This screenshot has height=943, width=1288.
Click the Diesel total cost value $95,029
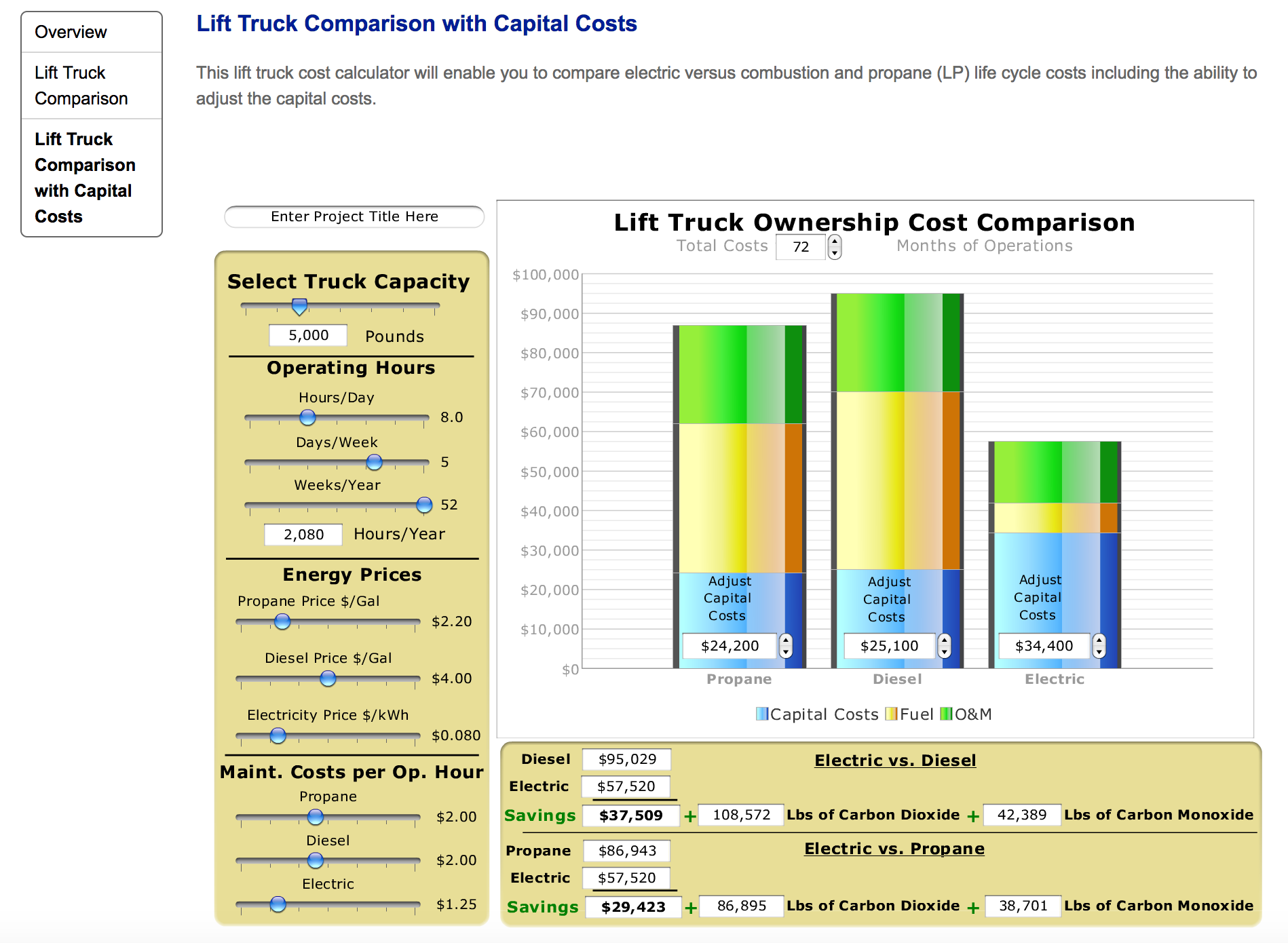pyautogui.click(x=627, y=760)
